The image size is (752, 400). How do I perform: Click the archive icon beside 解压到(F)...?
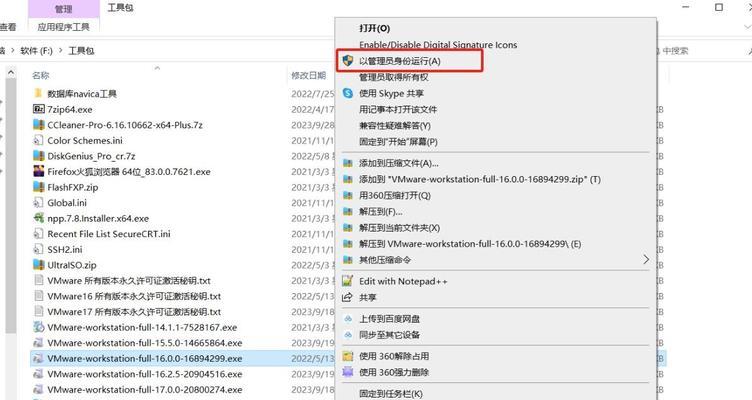(x=348, y=212)
